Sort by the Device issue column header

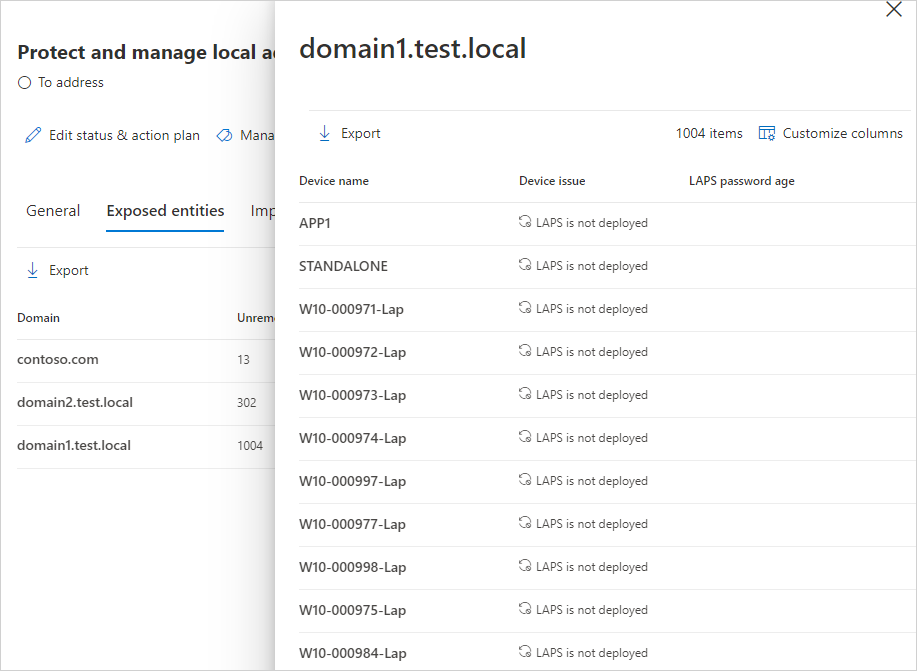552,181
